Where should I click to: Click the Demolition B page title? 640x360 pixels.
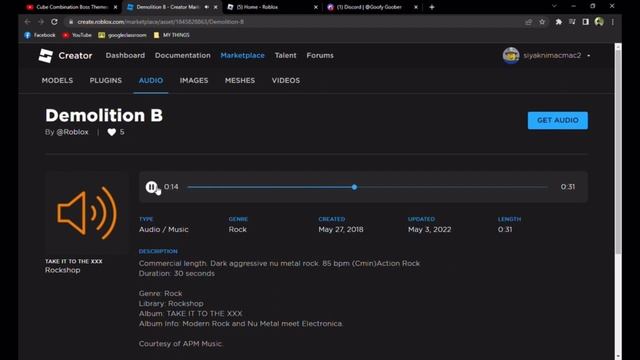pos(104,116)
